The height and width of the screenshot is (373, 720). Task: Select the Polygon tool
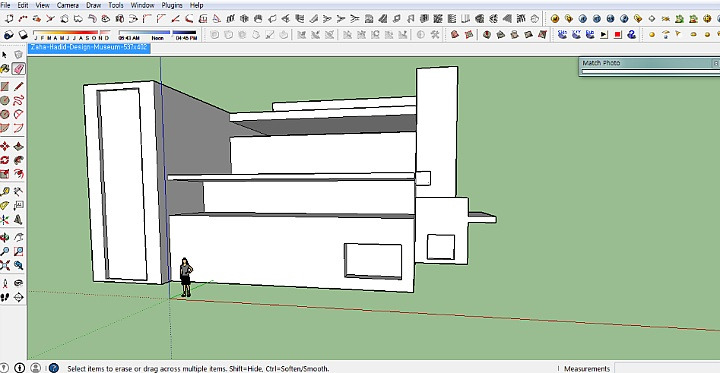point(5,114)
